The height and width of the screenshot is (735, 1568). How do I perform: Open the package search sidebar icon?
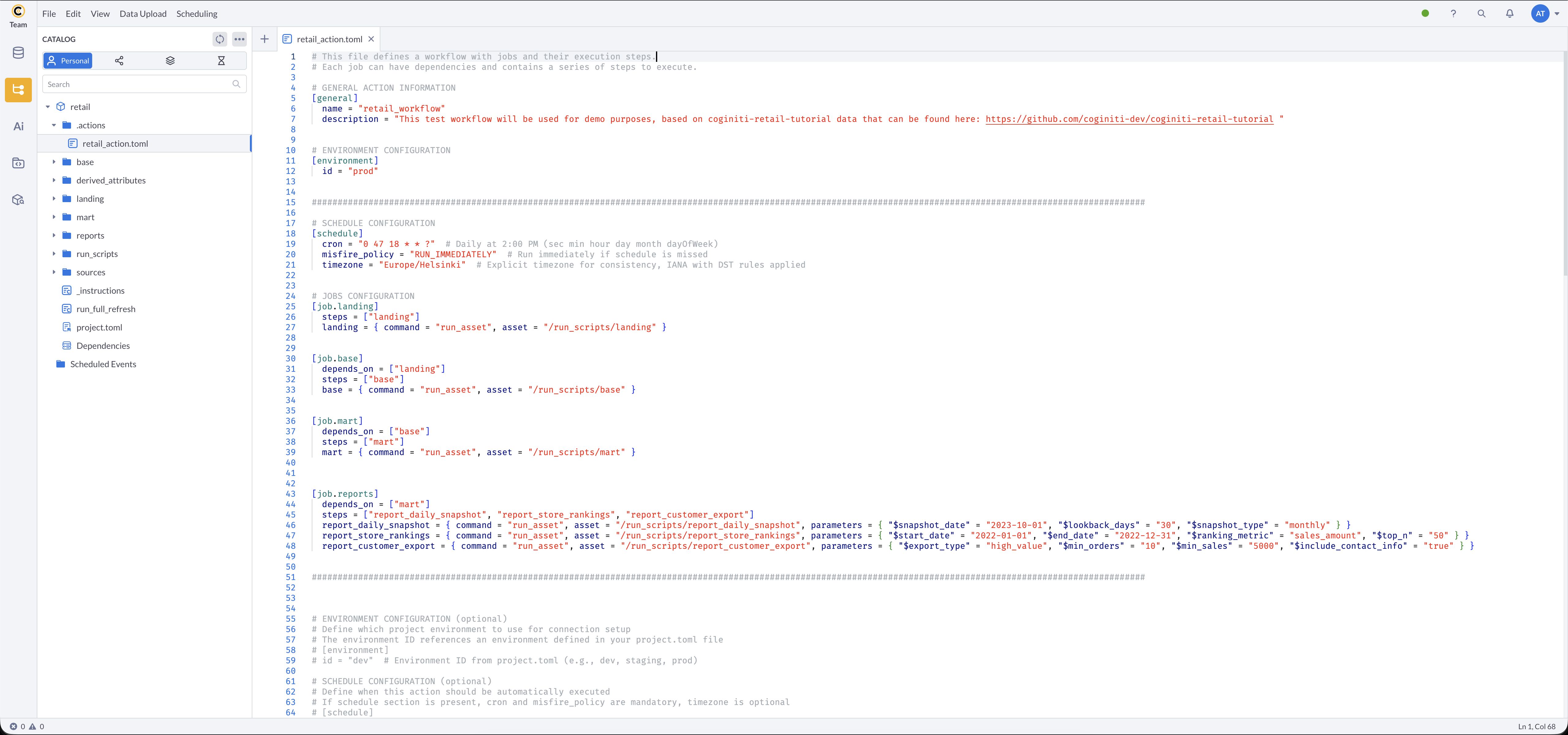18,199
